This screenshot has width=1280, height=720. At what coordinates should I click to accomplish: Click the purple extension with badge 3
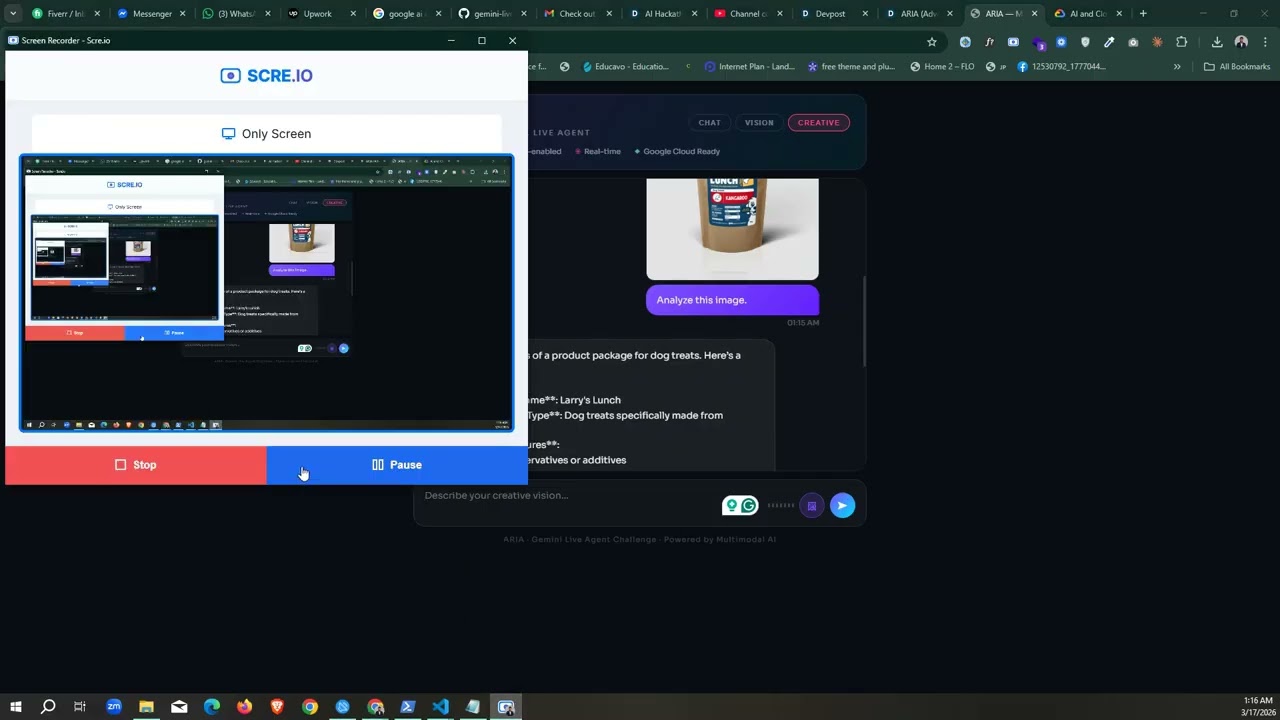tap(1038, 43)
